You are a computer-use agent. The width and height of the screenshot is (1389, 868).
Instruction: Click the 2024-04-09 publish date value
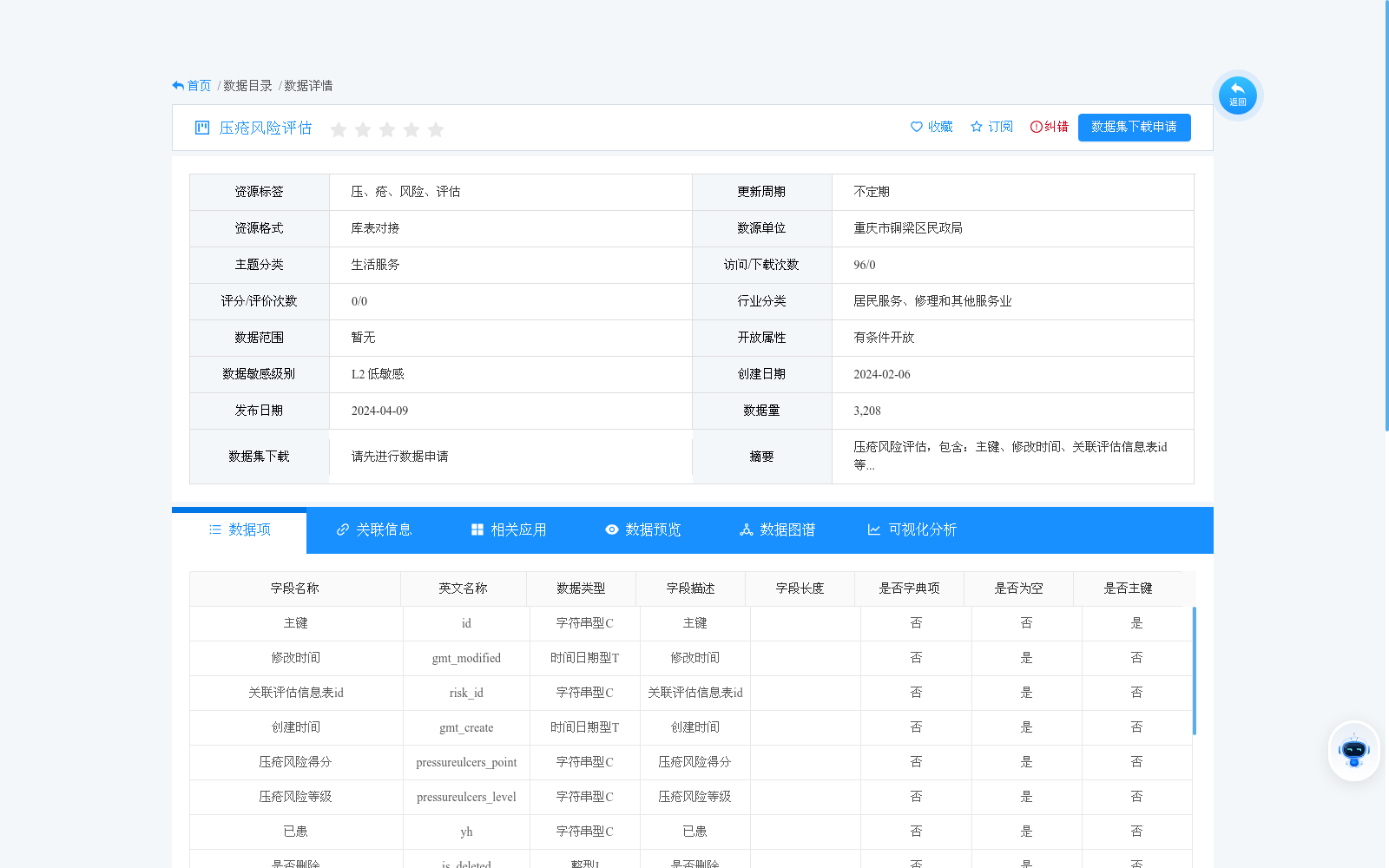tap(379, 411)
